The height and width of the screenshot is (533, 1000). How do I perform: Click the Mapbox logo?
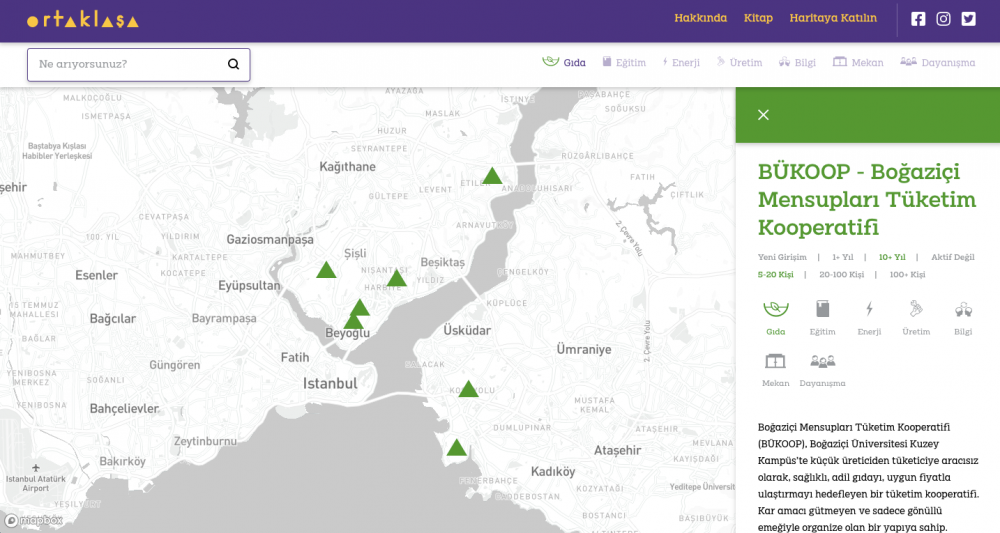coord(34,521)
